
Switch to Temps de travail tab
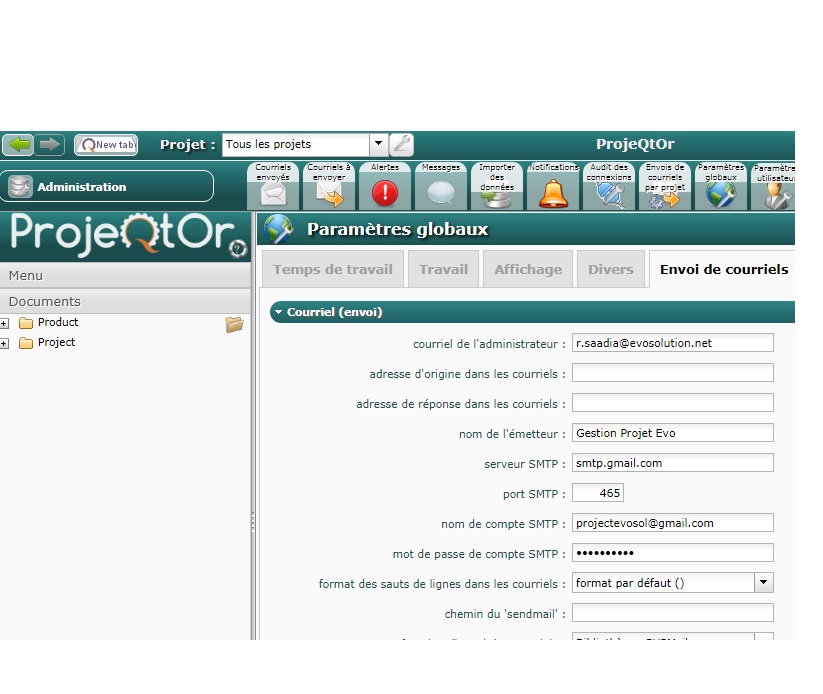[x=332, y=269]
